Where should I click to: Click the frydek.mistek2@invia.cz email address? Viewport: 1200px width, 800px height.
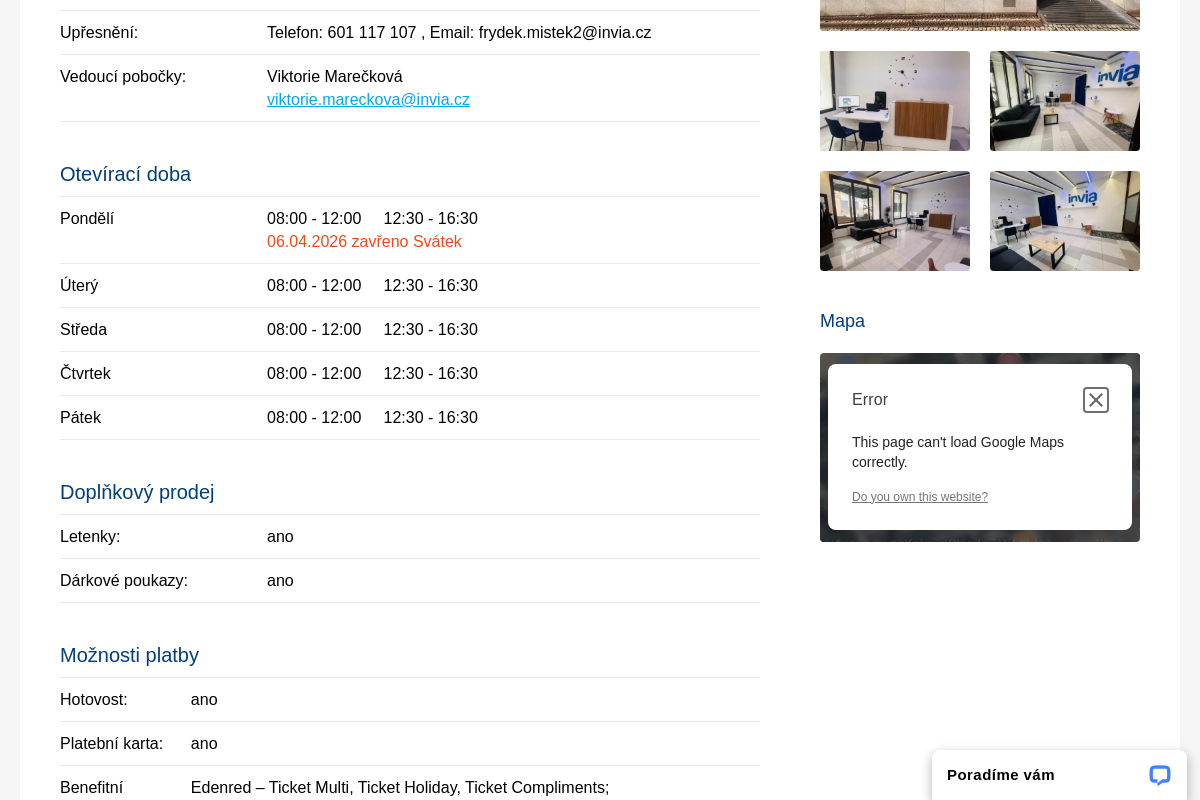(564, 33)
